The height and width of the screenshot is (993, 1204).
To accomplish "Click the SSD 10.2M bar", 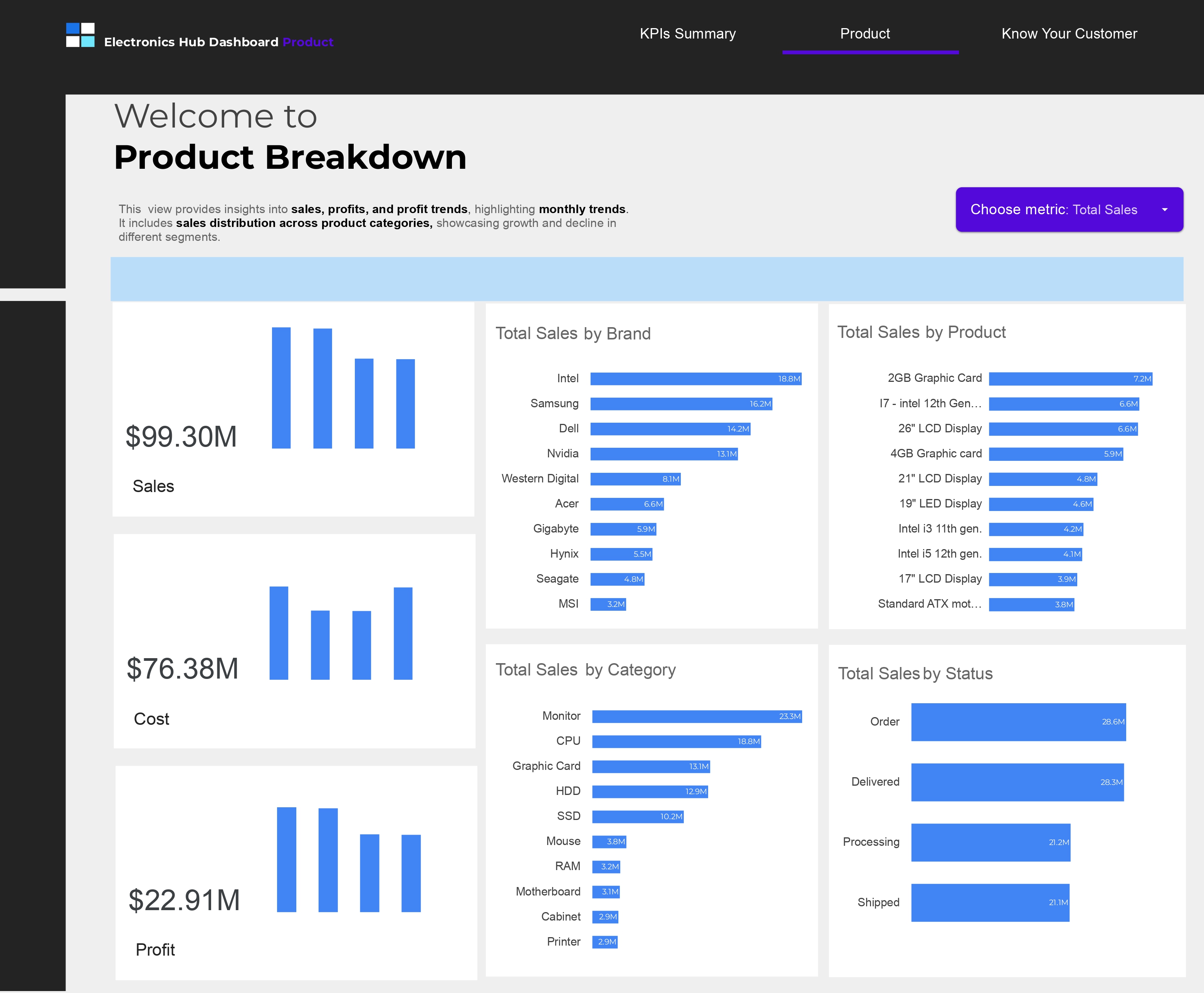I will (638, 816).
